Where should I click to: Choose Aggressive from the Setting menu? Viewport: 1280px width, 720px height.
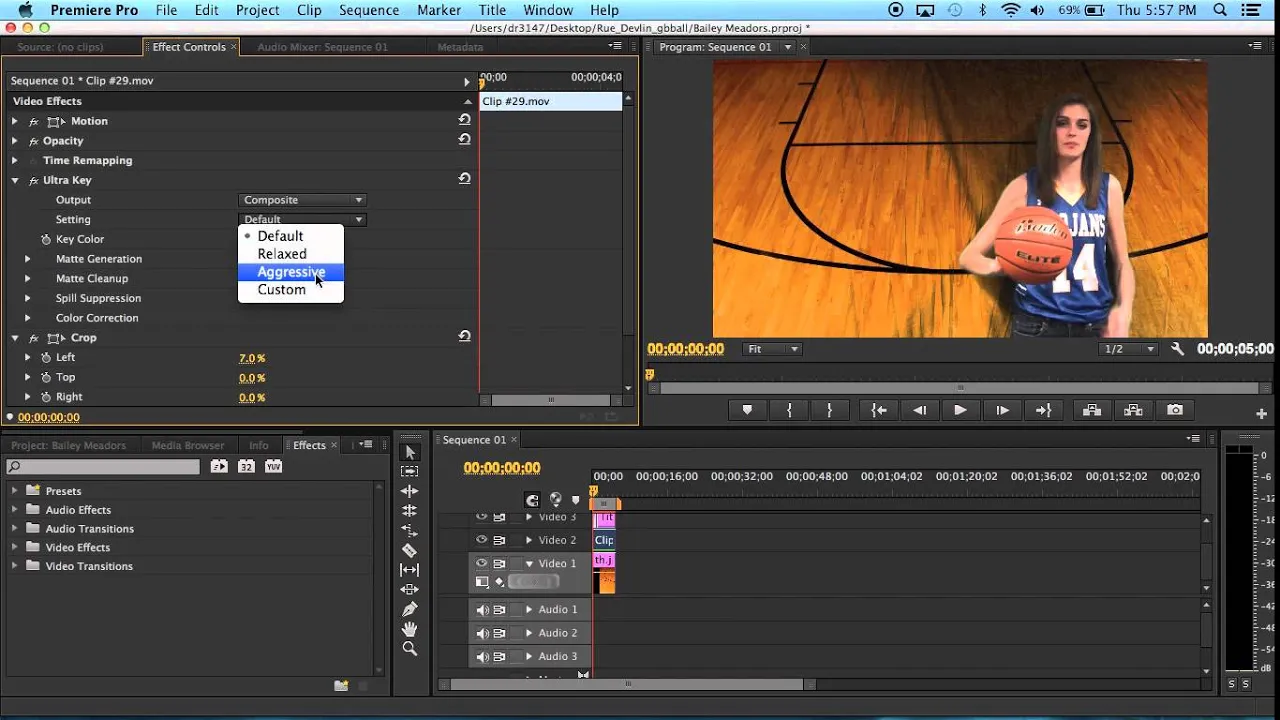pyautogui.click(x=291, y=272)
